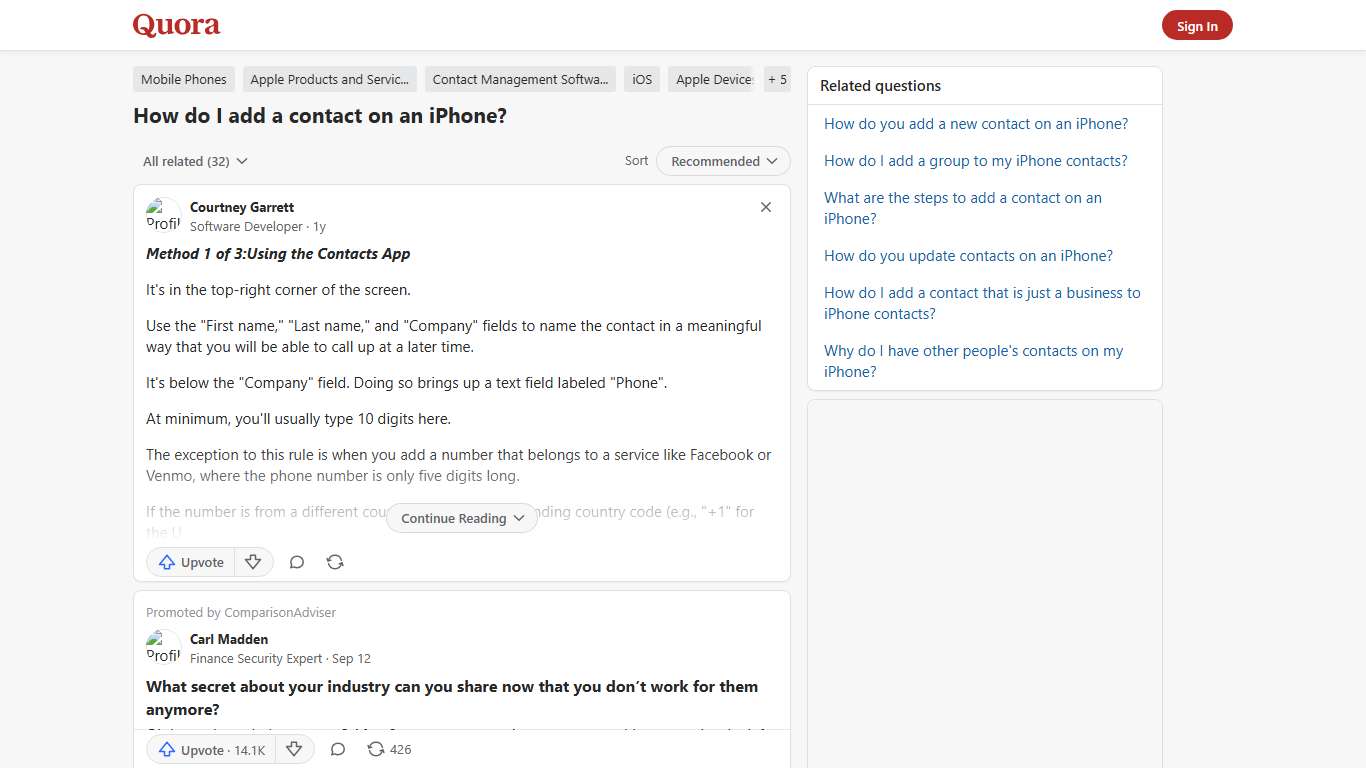View Courtney Garrett's profile picture
This screenshot has height=768, width=1366.
(x=163, y=213)
